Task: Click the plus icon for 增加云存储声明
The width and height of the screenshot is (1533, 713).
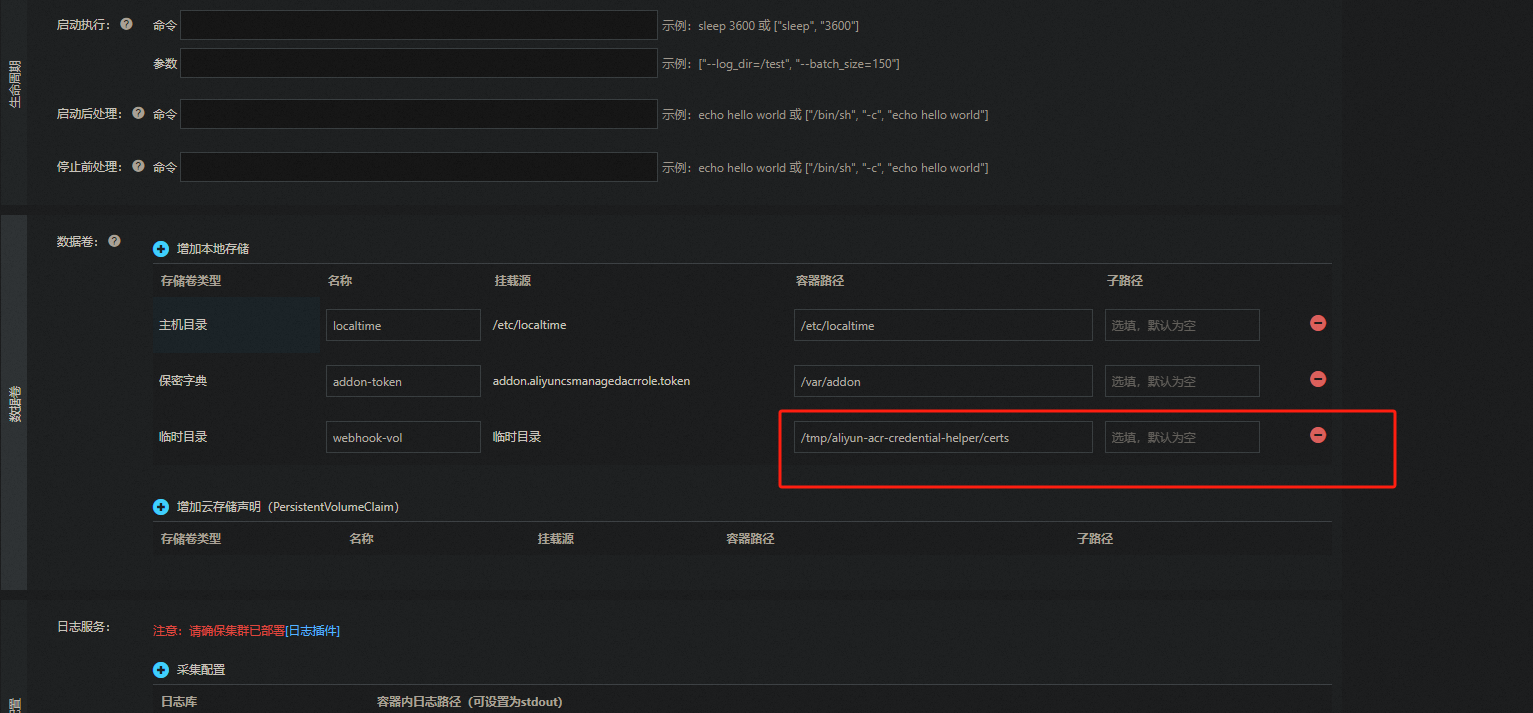Action: (161, 507)
